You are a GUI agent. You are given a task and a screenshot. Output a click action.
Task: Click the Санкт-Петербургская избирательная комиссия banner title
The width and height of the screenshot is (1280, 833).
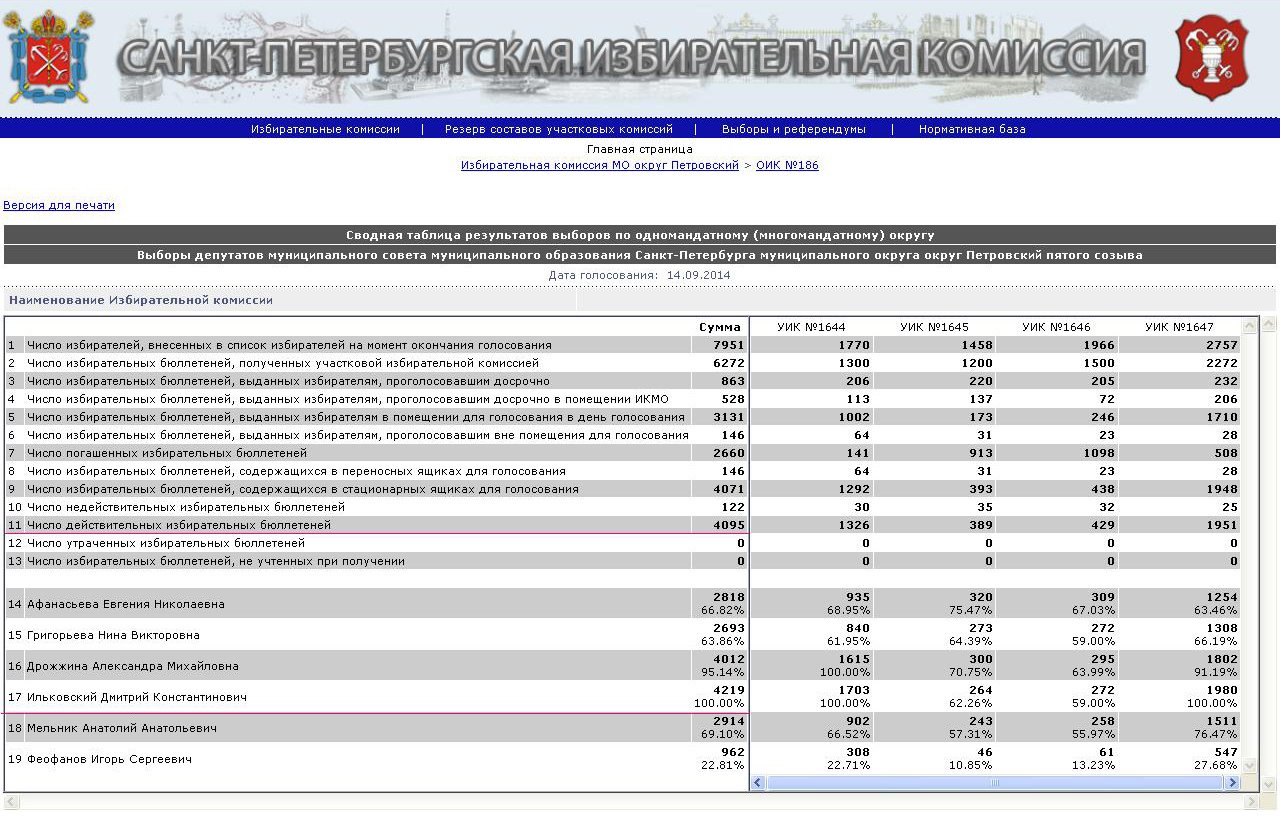[630, 58]
